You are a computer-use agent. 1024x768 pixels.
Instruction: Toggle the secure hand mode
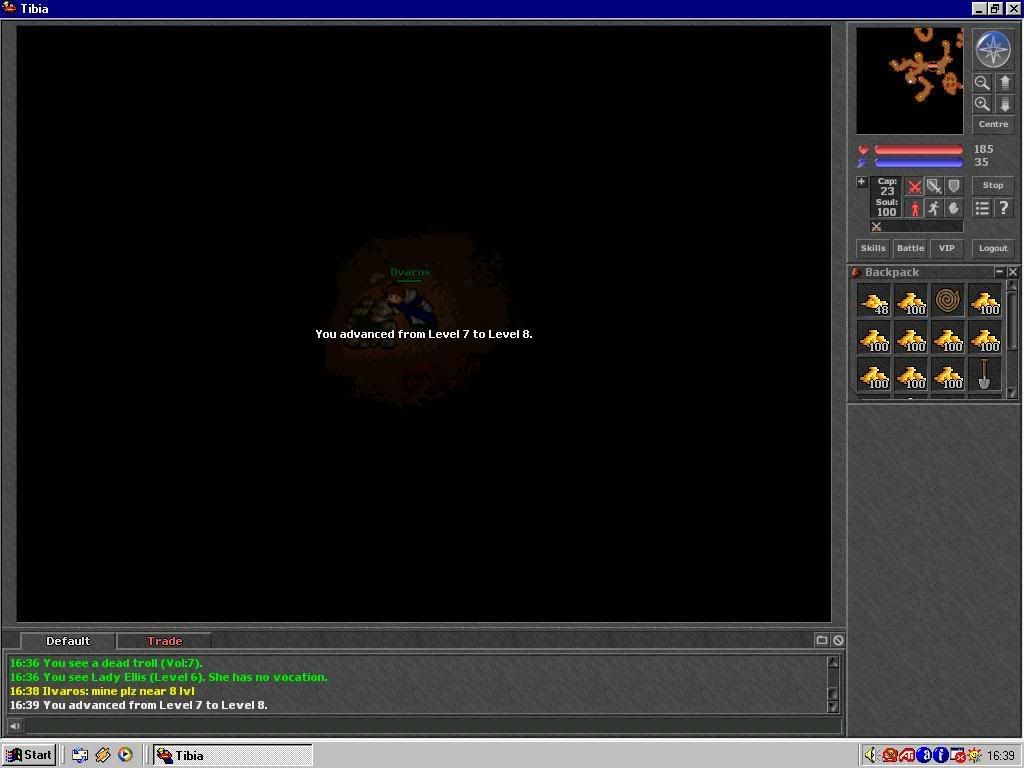click(x=954, y=208)
